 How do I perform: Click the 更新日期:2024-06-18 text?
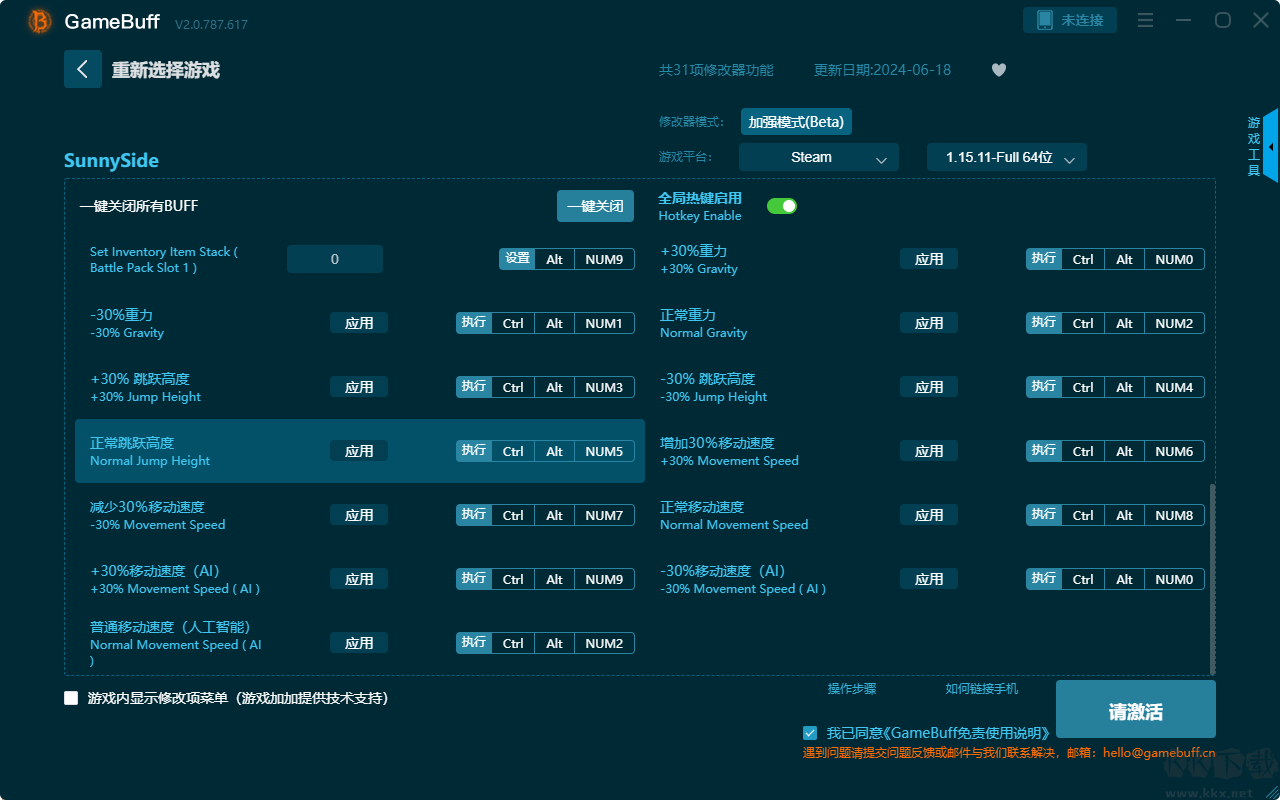click(x=882, y=70)
